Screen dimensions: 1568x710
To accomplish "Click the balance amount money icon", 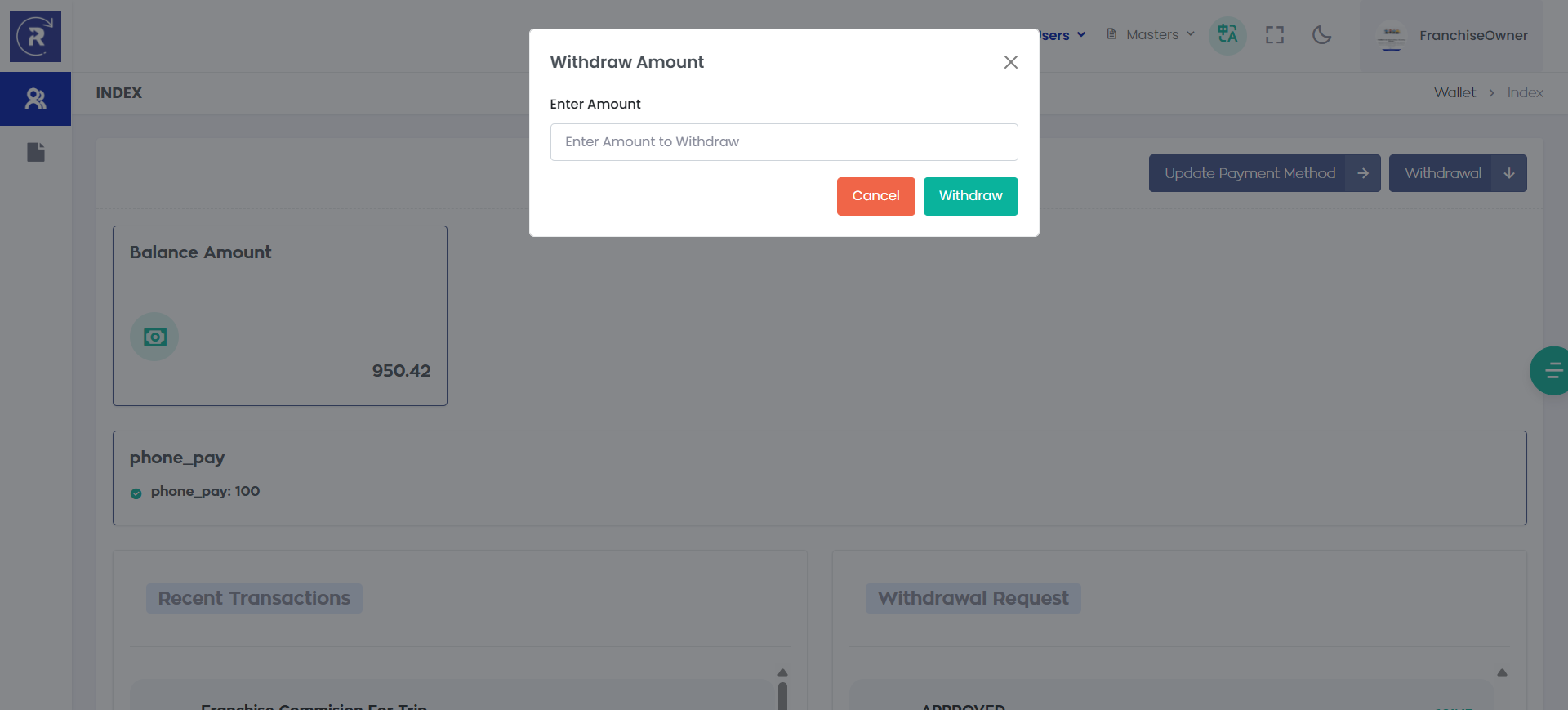I will point(154,337).
